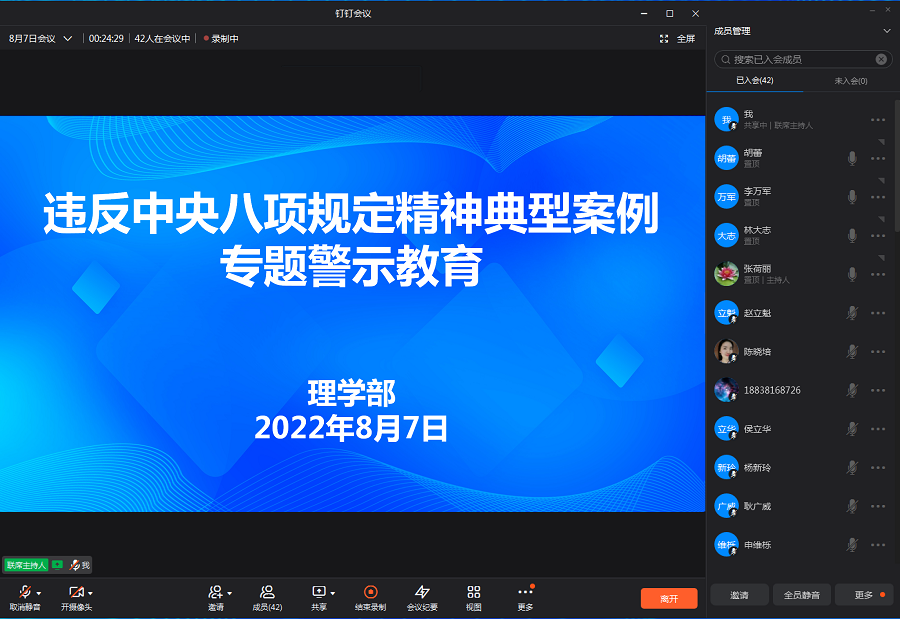Click the 搜索已入会成员 search field
This screenshot has height=619, width=900.
click(800, 59)
